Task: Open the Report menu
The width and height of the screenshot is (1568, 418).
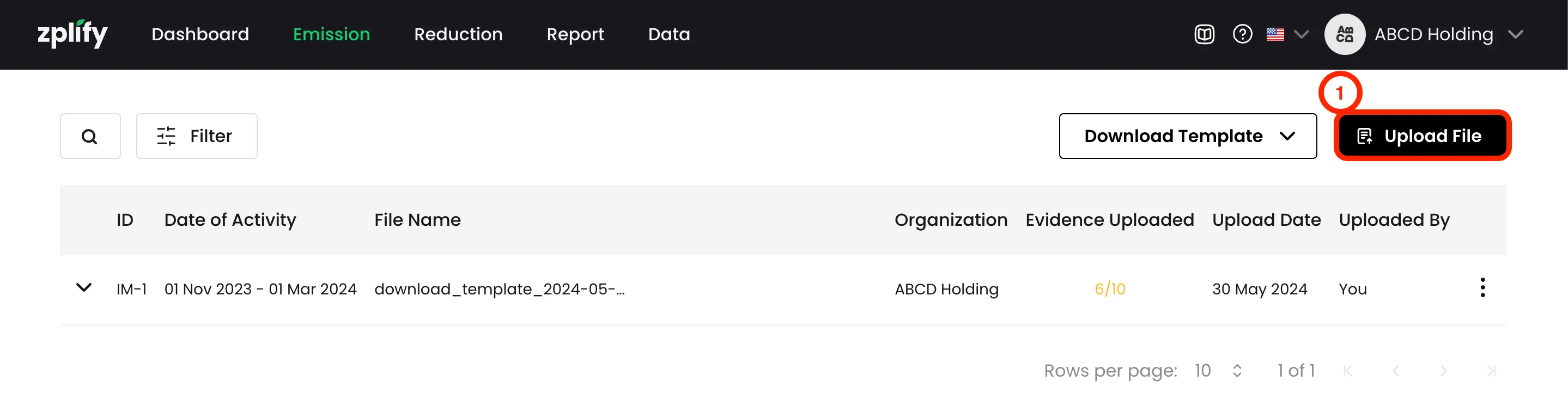Action: [575, 34]
